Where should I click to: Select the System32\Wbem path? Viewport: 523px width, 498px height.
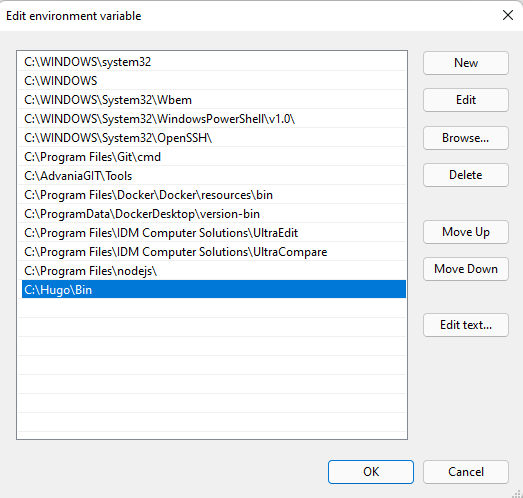tap(213, 100)
